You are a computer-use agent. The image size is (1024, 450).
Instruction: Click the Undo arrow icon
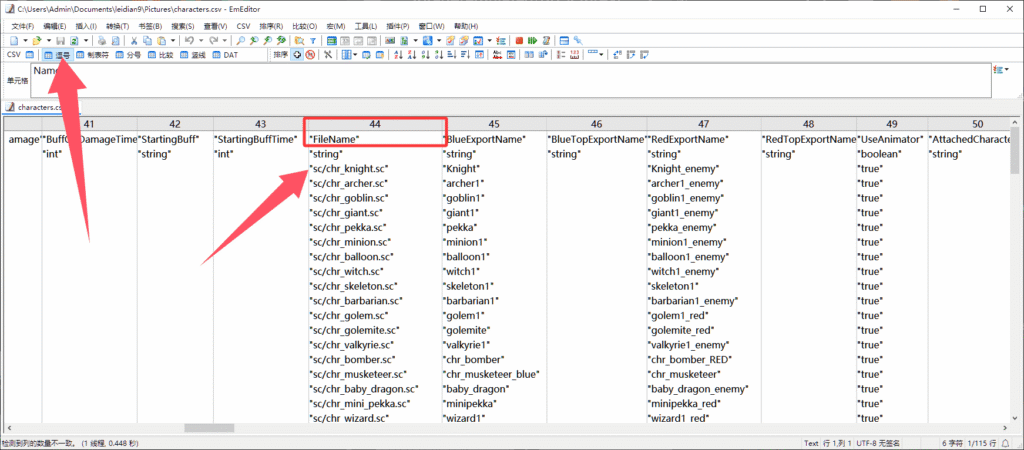pos(189,40)
